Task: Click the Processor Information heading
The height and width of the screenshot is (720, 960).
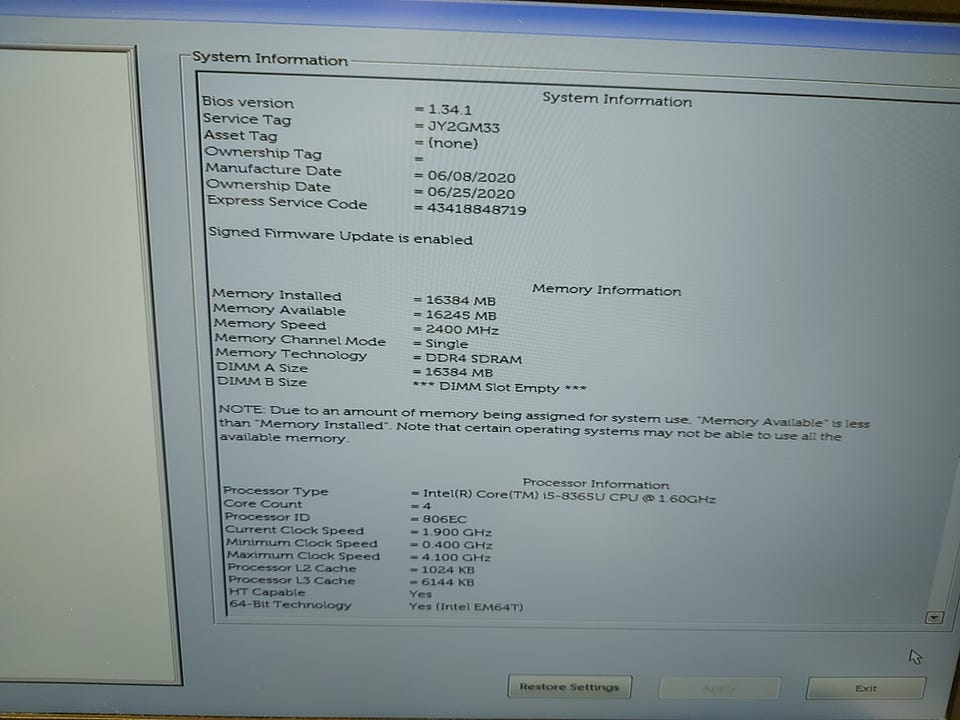Action: (x=596, y=484)
